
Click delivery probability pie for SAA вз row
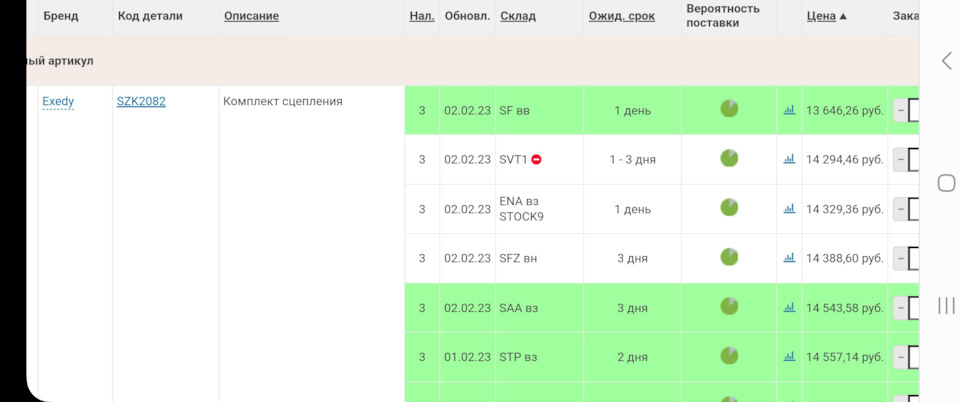[729, 305]
